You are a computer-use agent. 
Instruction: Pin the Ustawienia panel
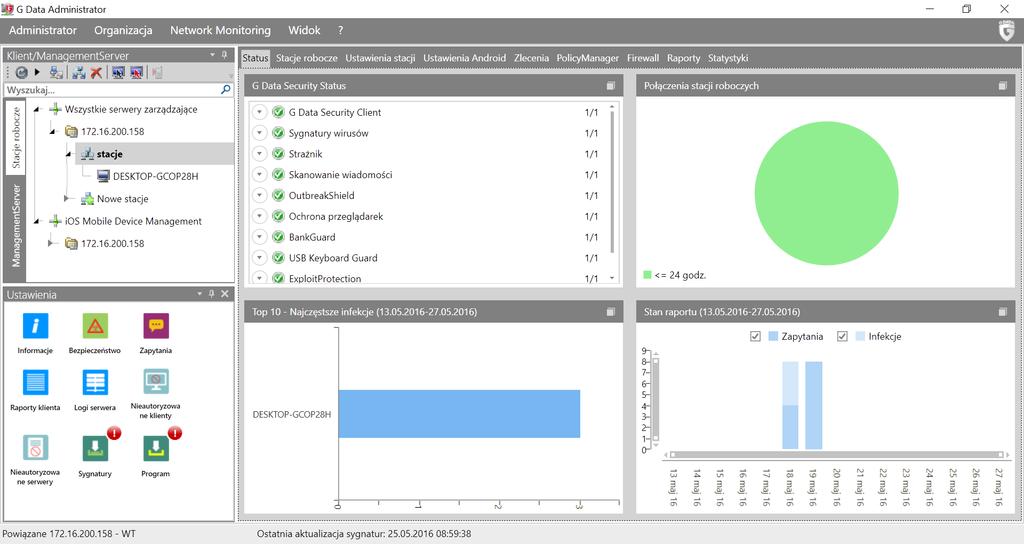[212, 294]
